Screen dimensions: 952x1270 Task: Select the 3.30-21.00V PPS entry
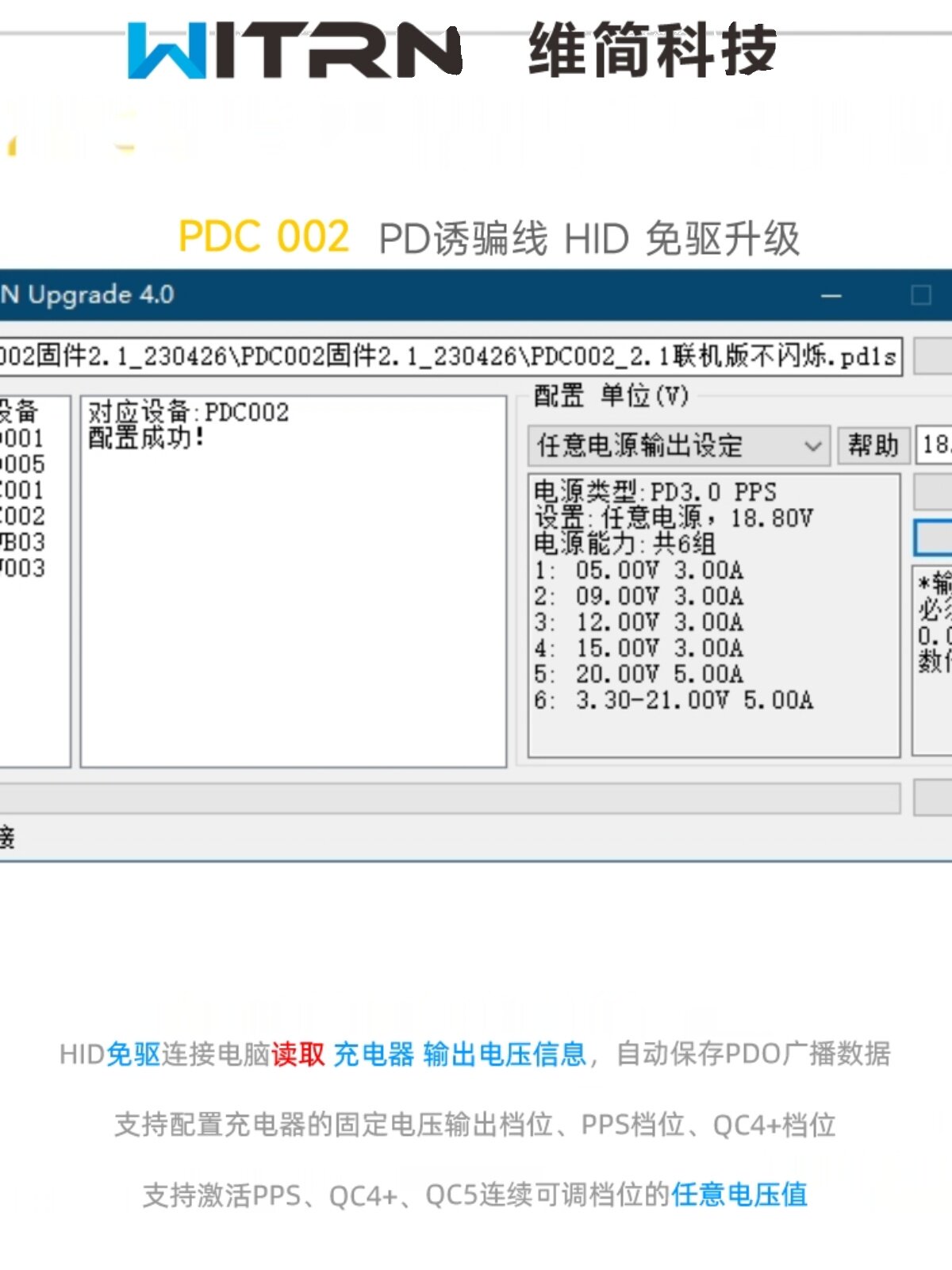[x=693, y=700]
